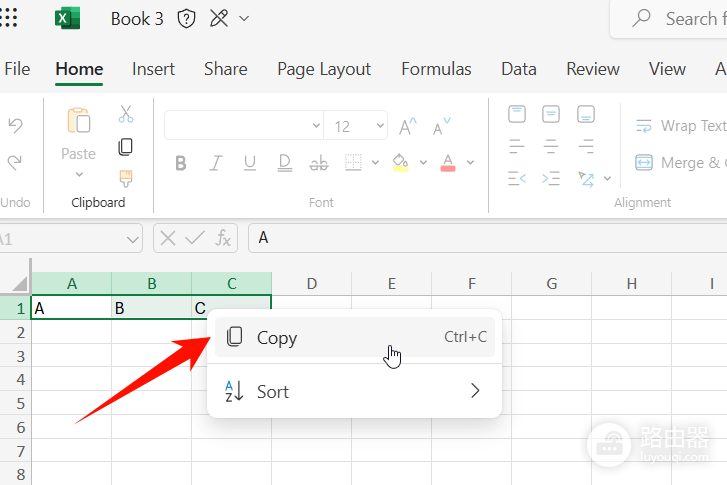
Task: Open the Name Box dropdown arrow
Action: pyautogui.click(x=133, y=240)
